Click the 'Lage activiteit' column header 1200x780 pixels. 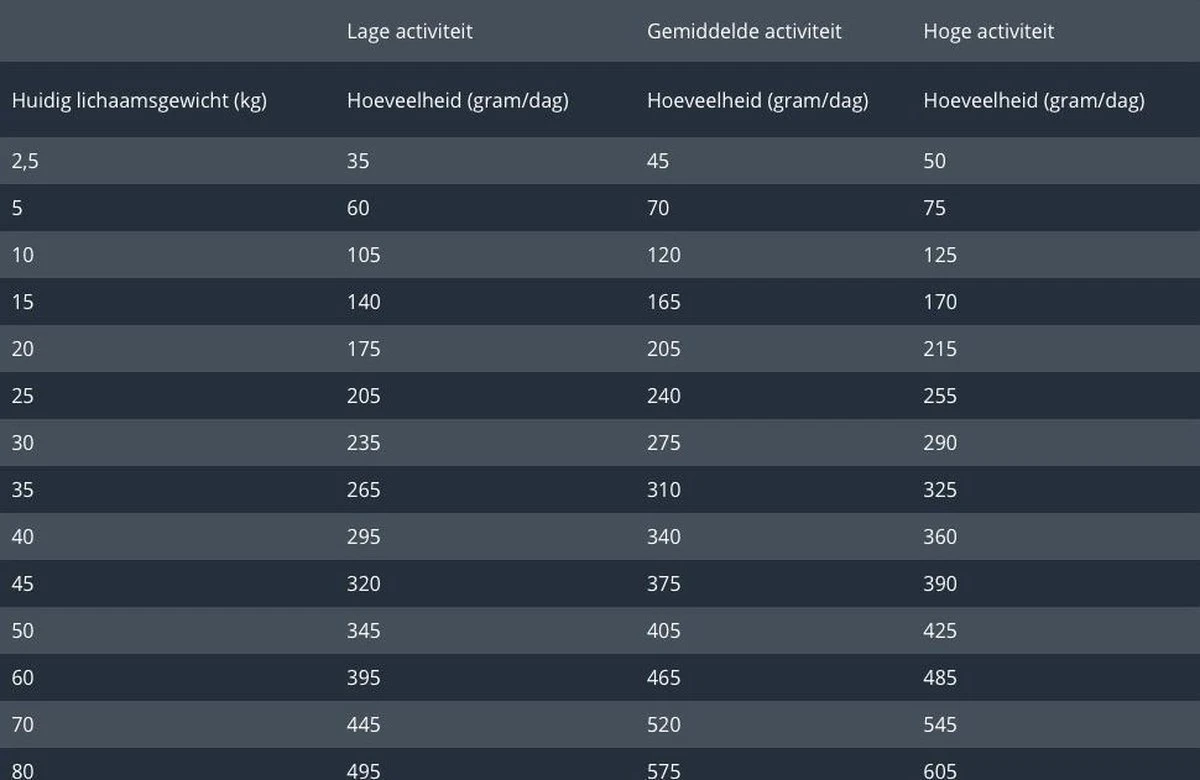(x=409, y=31)
